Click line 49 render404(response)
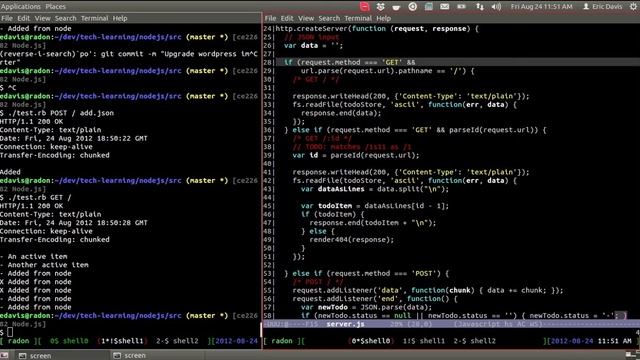The height and width of the screenshot is (360, 640). (352, 240)
